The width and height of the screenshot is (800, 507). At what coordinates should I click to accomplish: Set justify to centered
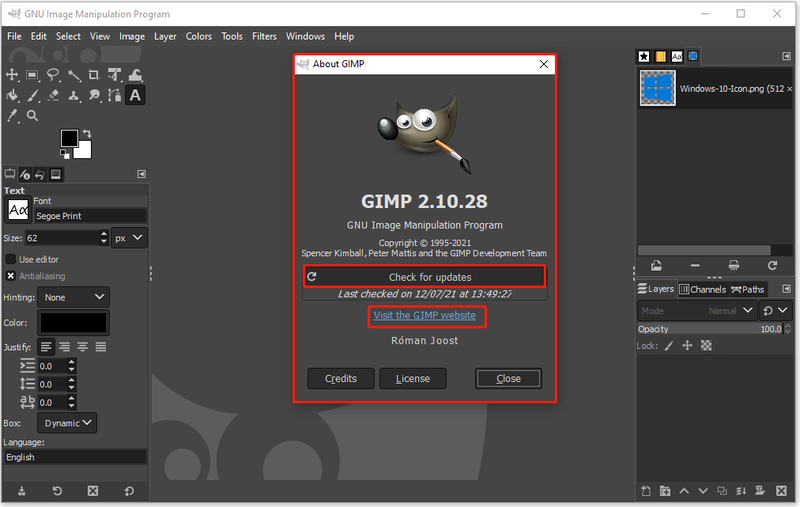tap(83, 347)
